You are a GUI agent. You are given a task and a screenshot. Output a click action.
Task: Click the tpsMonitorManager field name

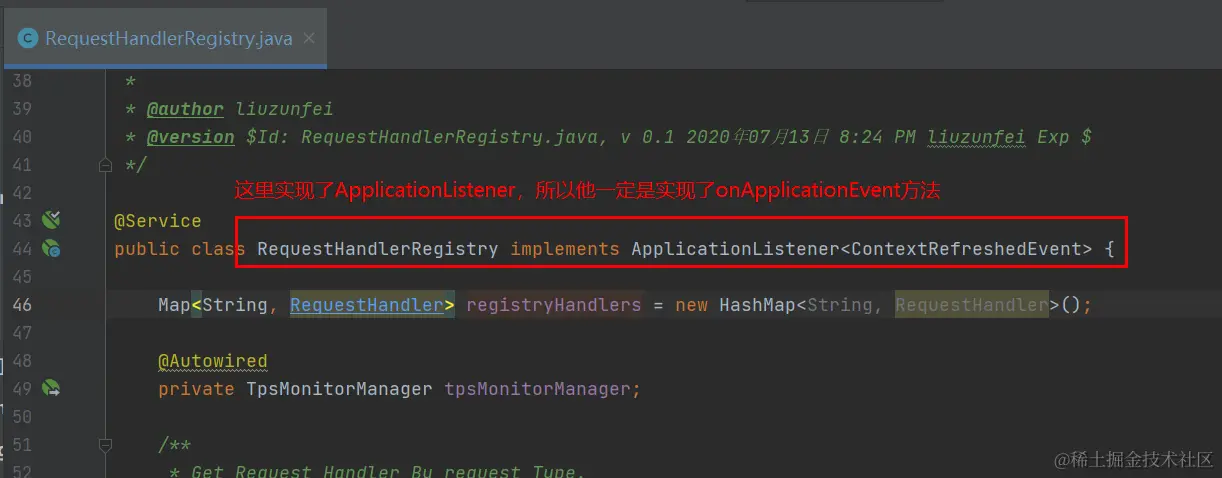click(x=538, y=389)
